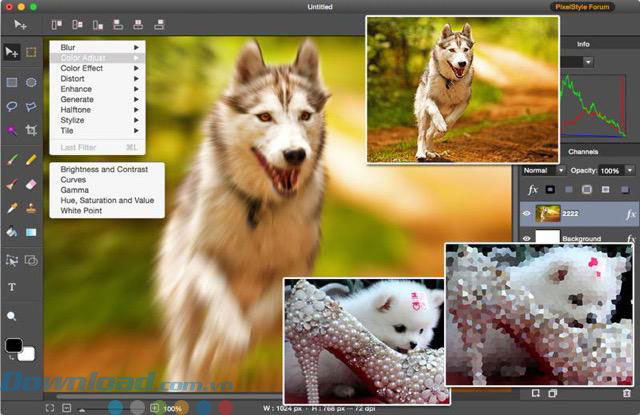This screenshot has height=415, width=640.
Task: Pick the Lasso selection tool
Action: pyautogui.click(x=12, y=106)
